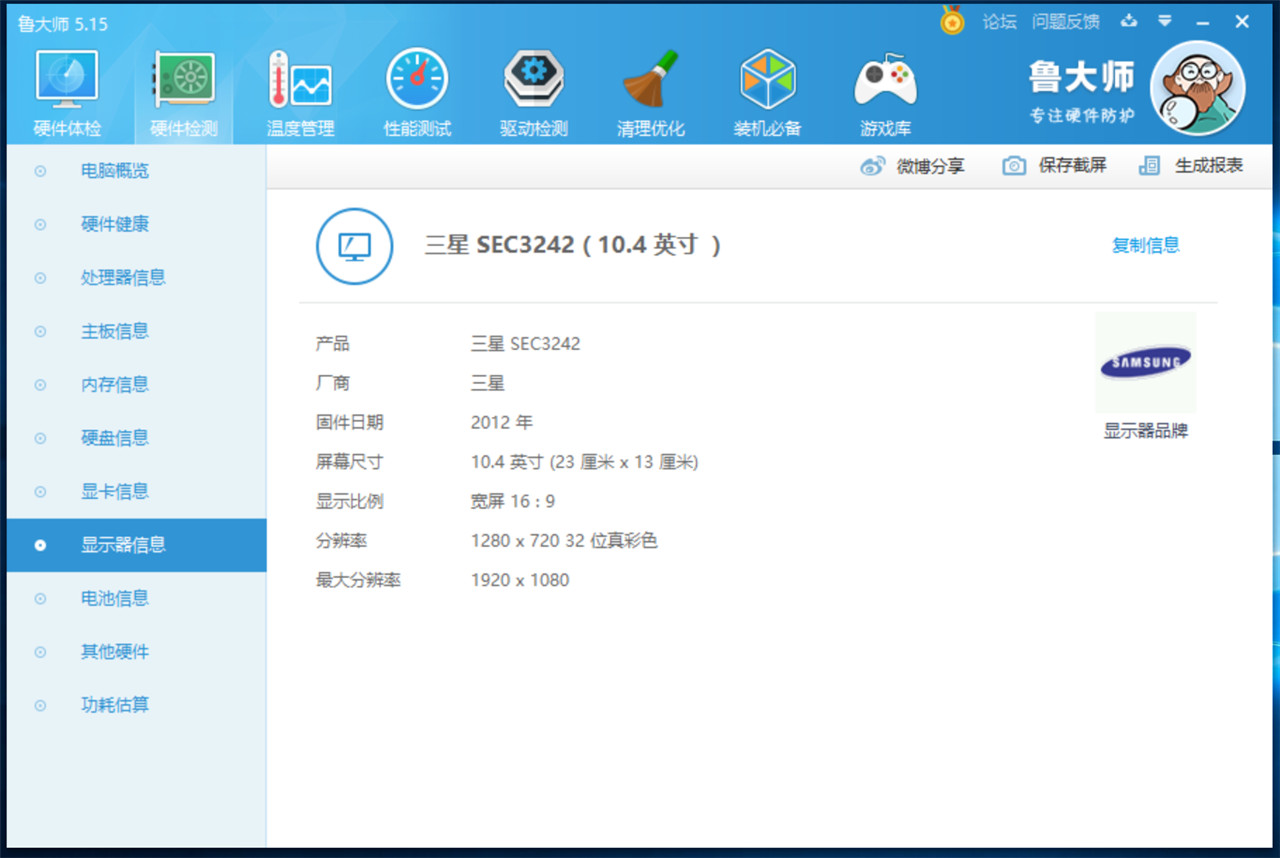1280x858 pixels.
Task: Open 问题反馈 feedback
Action: coord(1065,22)
